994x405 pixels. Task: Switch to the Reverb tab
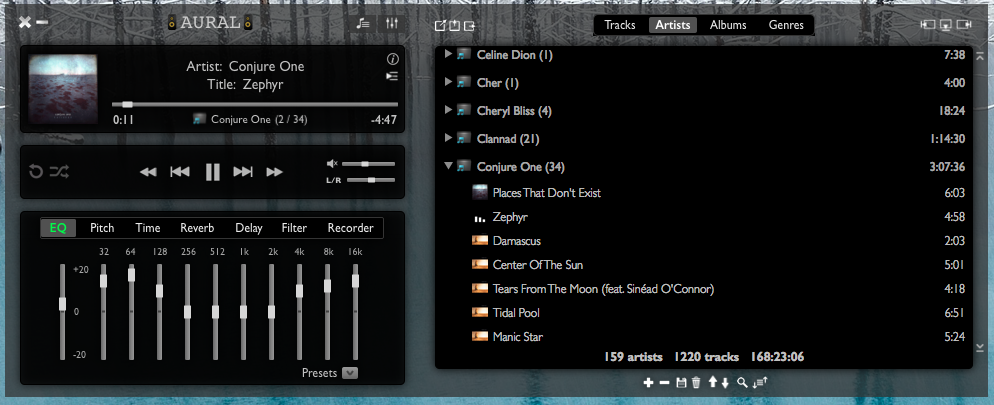(x=197, y=228)
